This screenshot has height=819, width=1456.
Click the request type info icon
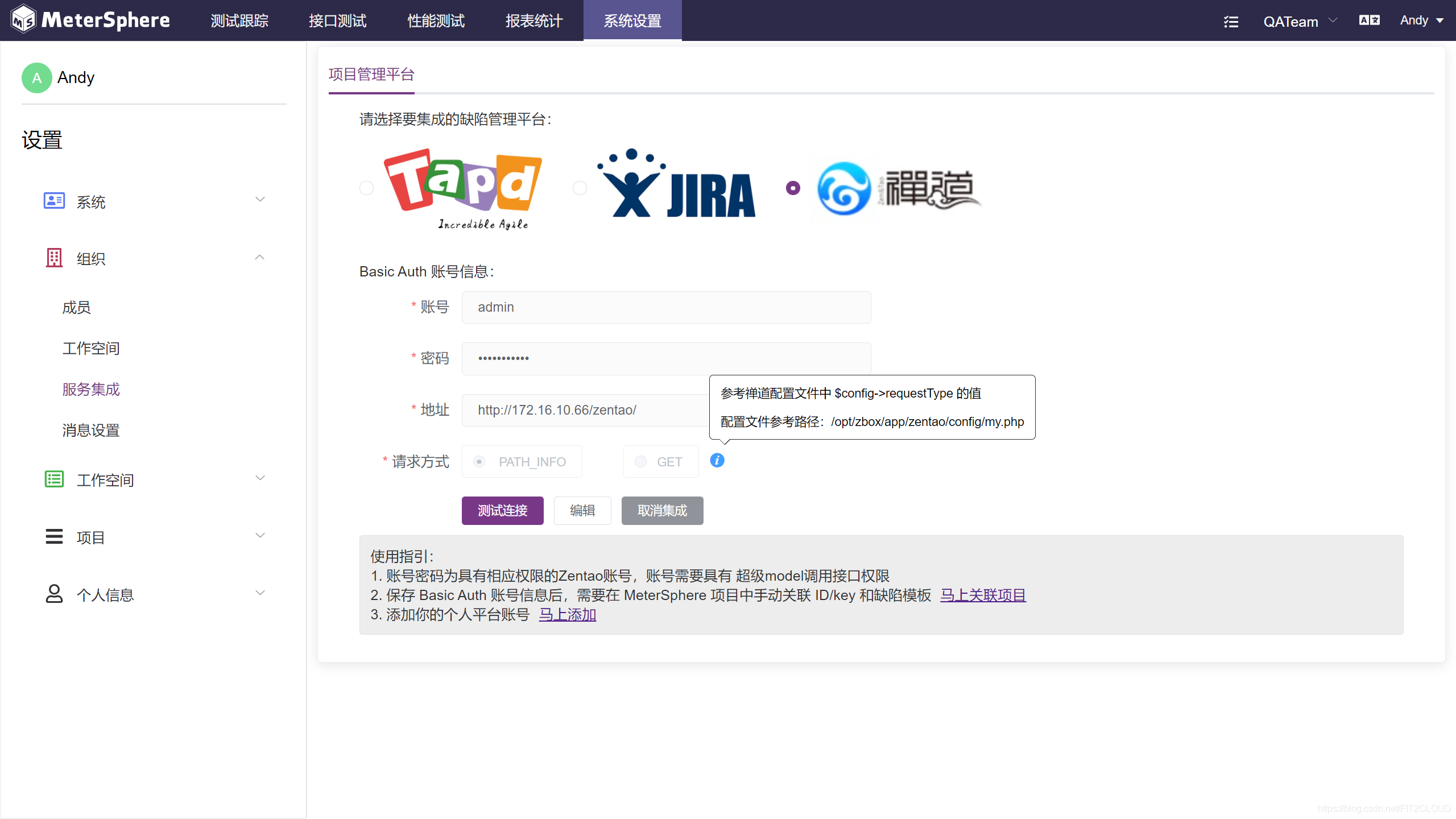click(717, 461)
